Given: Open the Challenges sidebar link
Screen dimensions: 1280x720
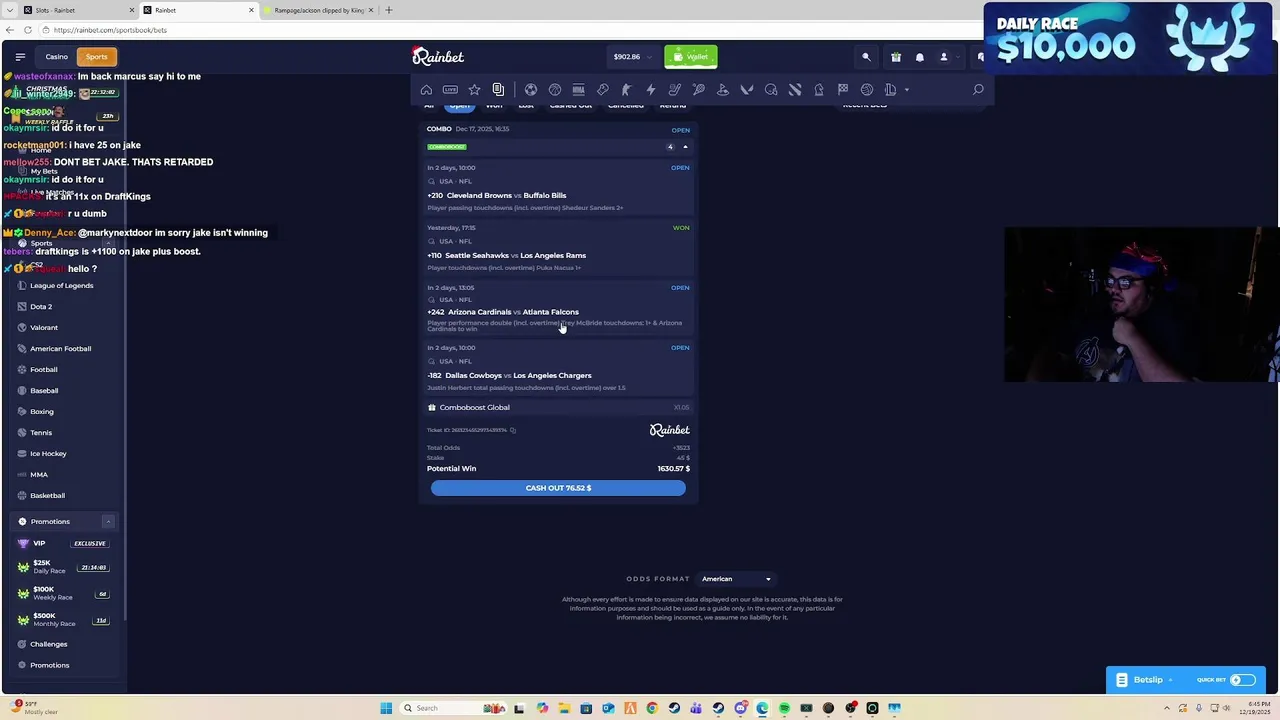Looking at the screenshot, I should 48,644.
